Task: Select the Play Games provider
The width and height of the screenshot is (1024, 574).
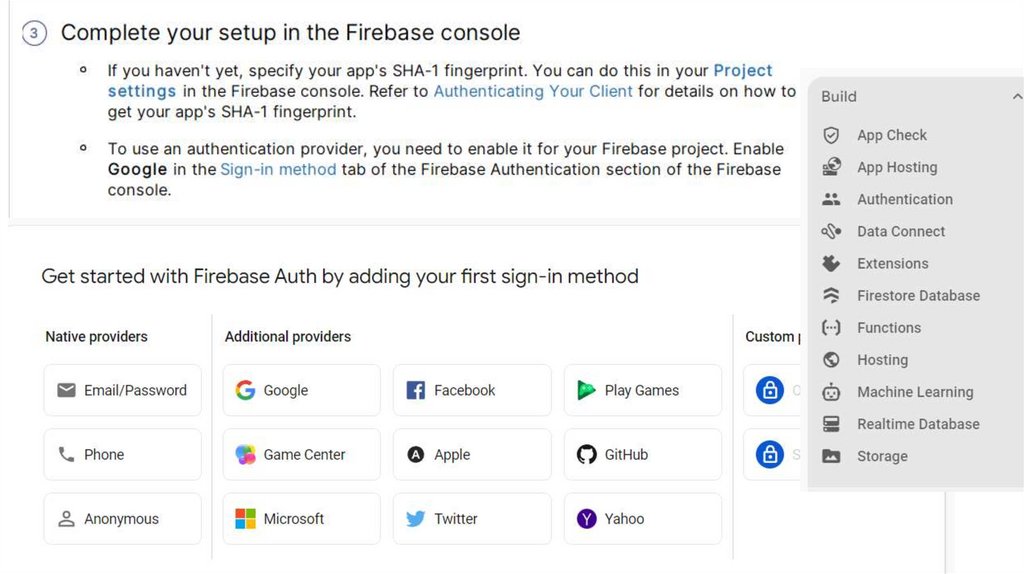Action: coord(642,390)
